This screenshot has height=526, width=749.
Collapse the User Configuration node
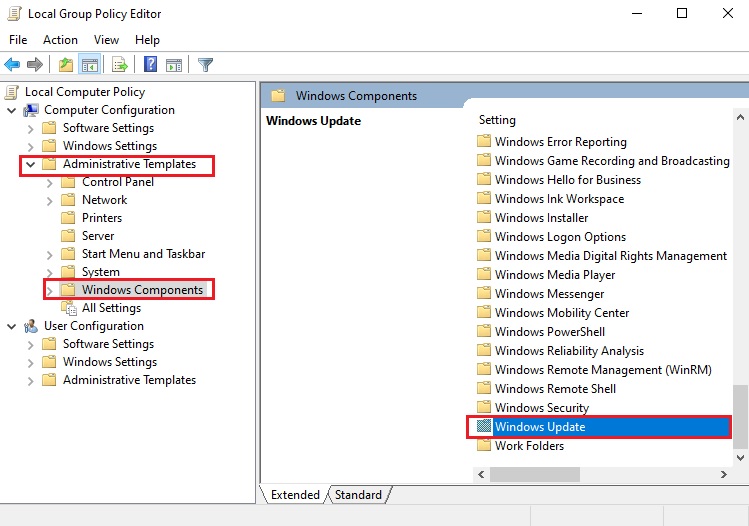tap(12, 326)
